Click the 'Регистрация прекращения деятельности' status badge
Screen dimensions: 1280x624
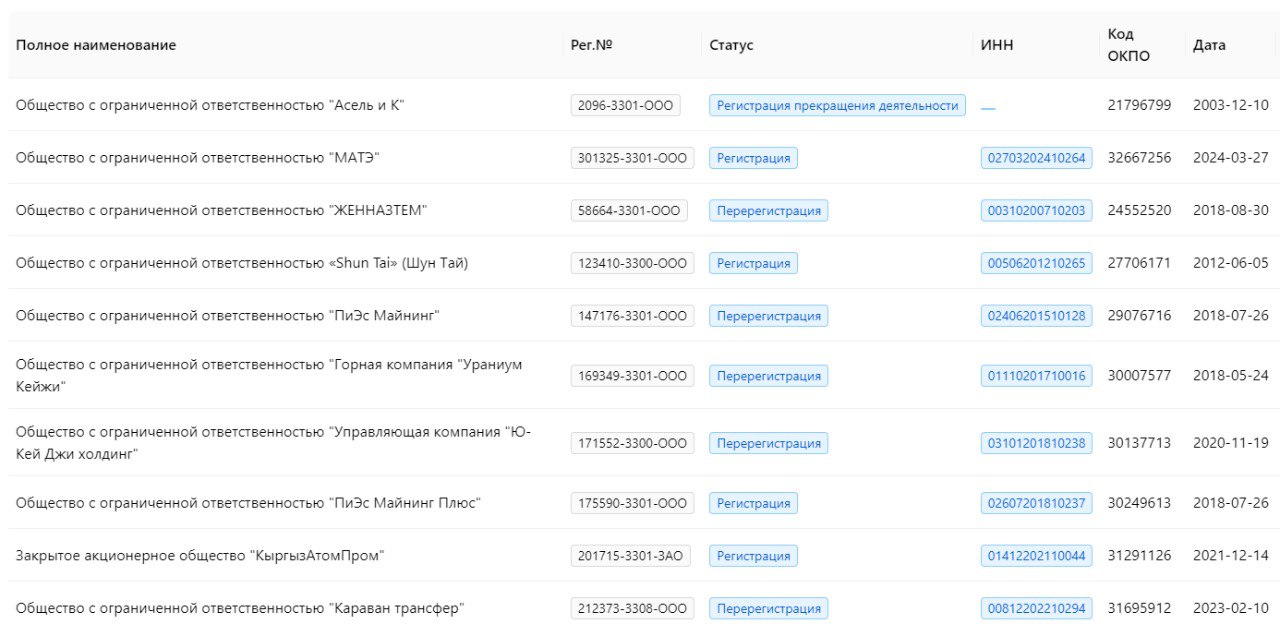tap(837, 106)
